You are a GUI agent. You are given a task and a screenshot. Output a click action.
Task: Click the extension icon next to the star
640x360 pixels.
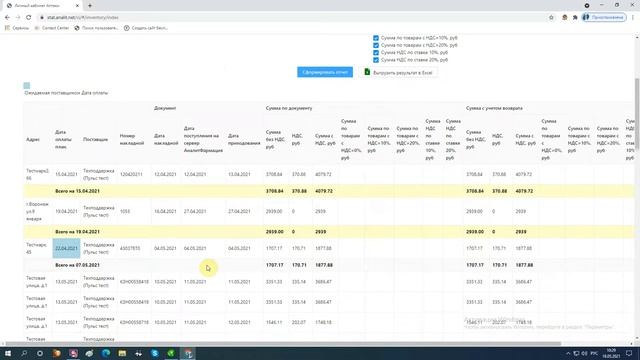coord(564,18)
